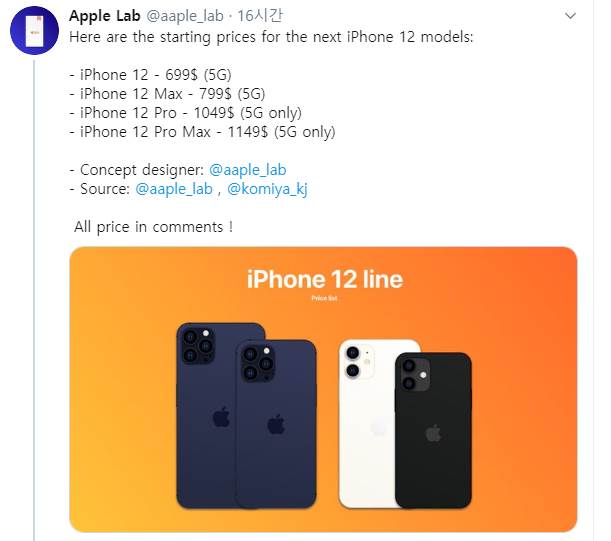The width and height of the screenshot is (611, 541).
Task: Select the 'iPhone 12 Pro Max - 1149$' line
Action: pyautogui.click(x=202, y=132)
